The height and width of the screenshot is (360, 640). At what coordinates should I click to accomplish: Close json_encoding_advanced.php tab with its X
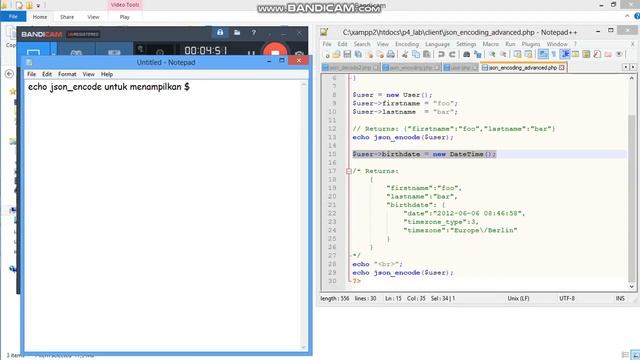pyautogui.click(x=562, y=67)
